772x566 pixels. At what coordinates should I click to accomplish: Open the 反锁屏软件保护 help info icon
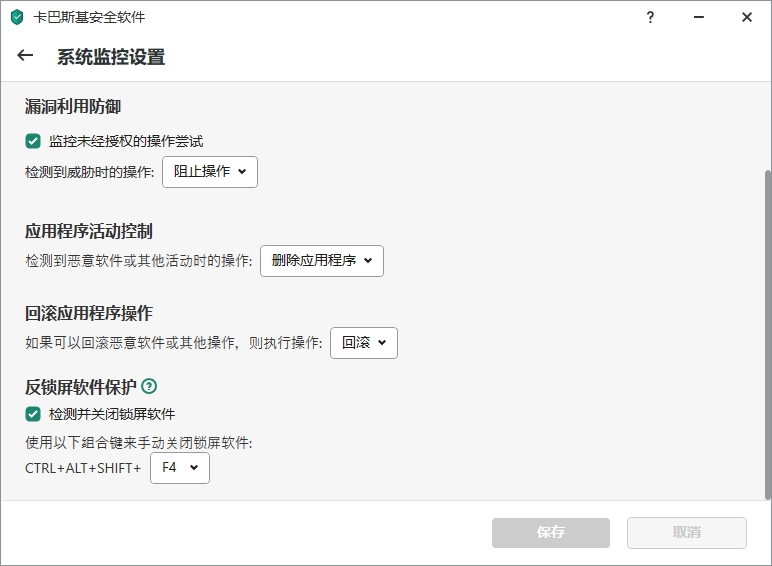[x=149, y=386]
